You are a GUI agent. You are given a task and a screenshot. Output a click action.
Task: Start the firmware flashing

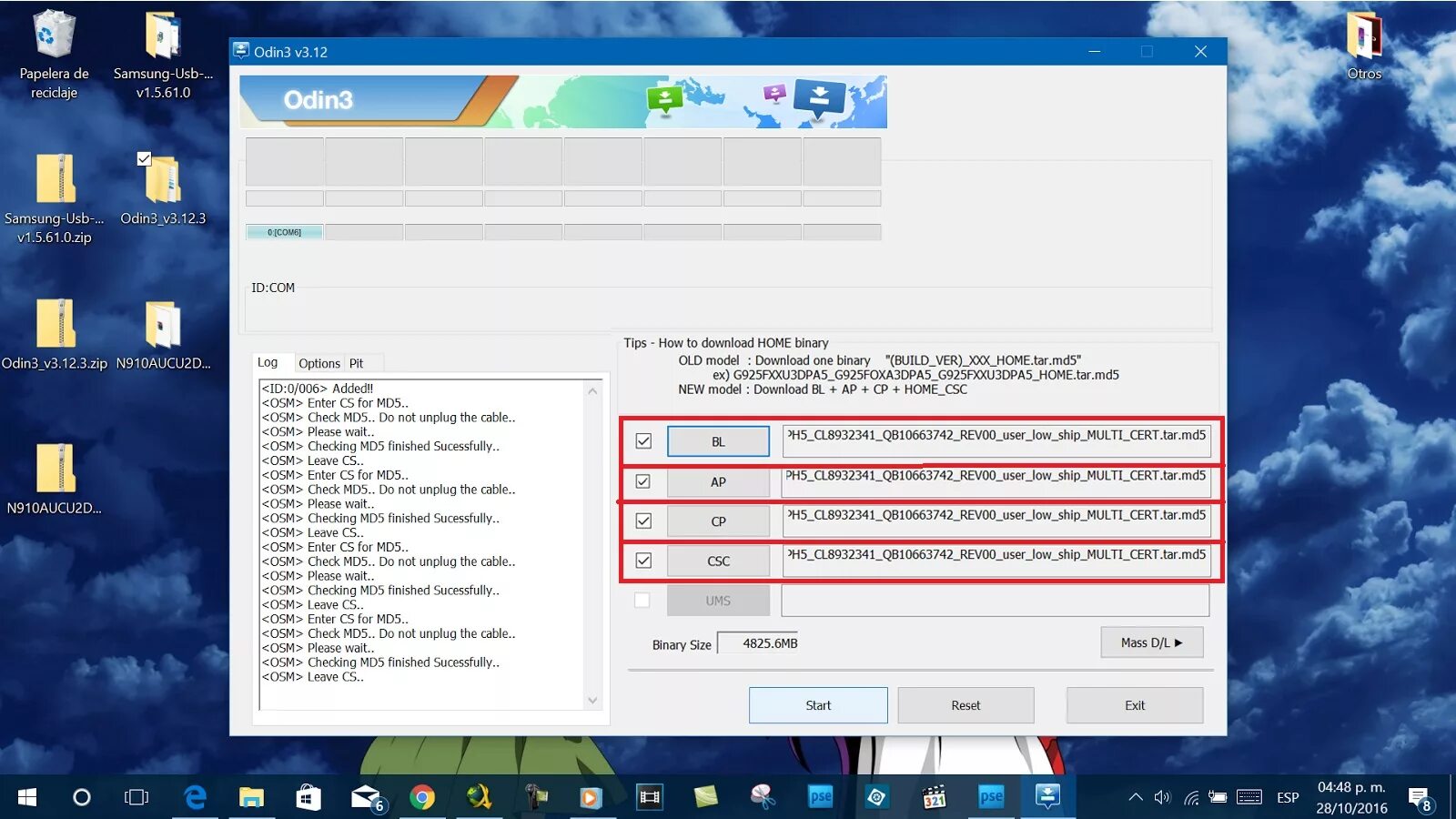(818, 705)
